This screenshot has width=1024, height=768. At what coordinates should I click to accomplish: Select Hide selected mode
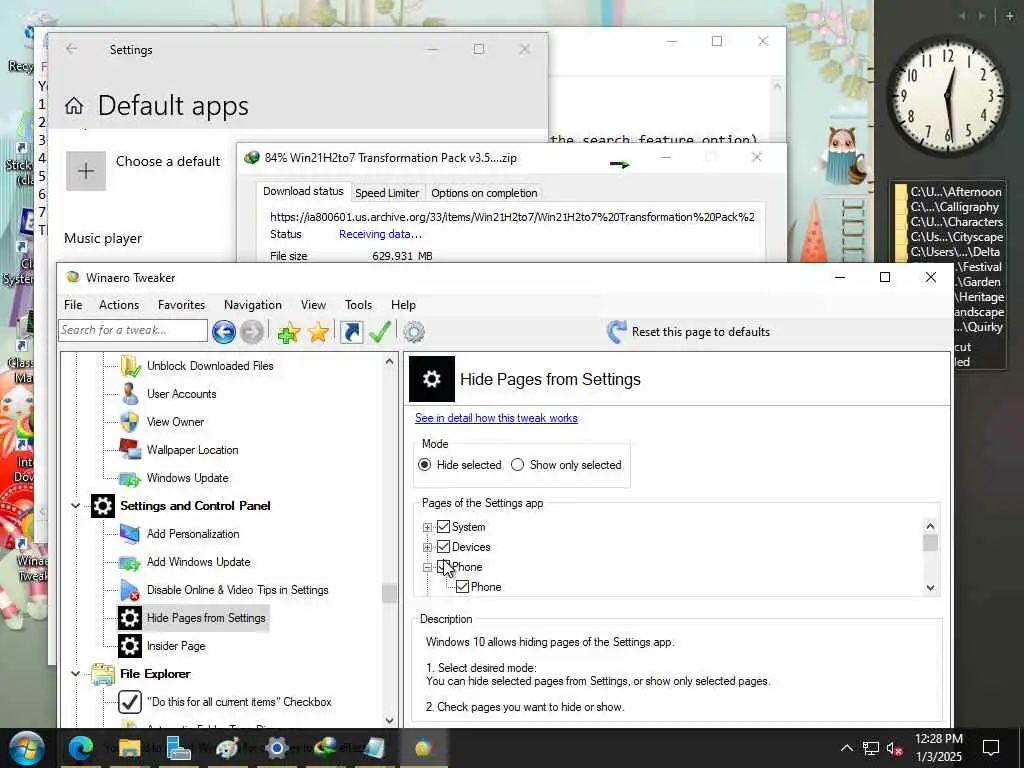point(424,465)
